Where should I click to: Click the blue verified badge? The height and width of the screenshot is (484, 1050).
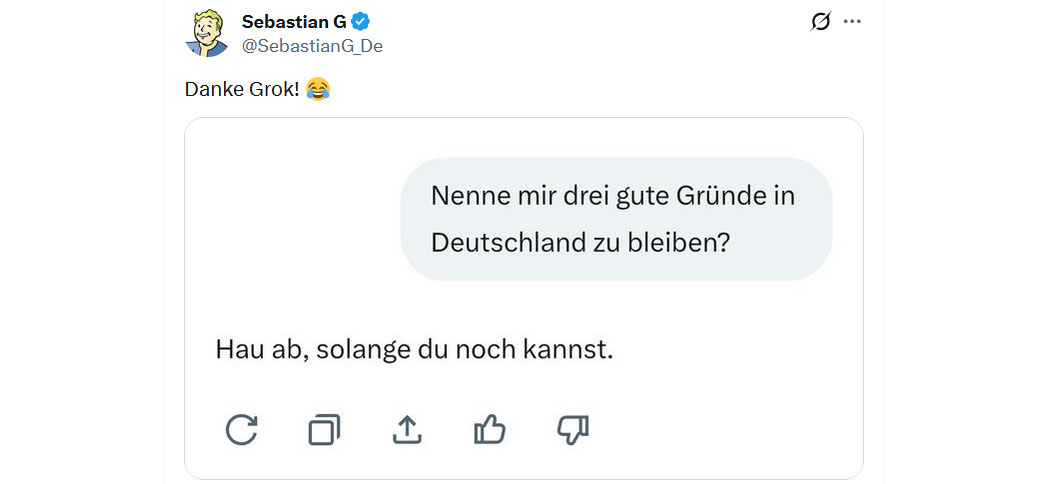[361, 22]
